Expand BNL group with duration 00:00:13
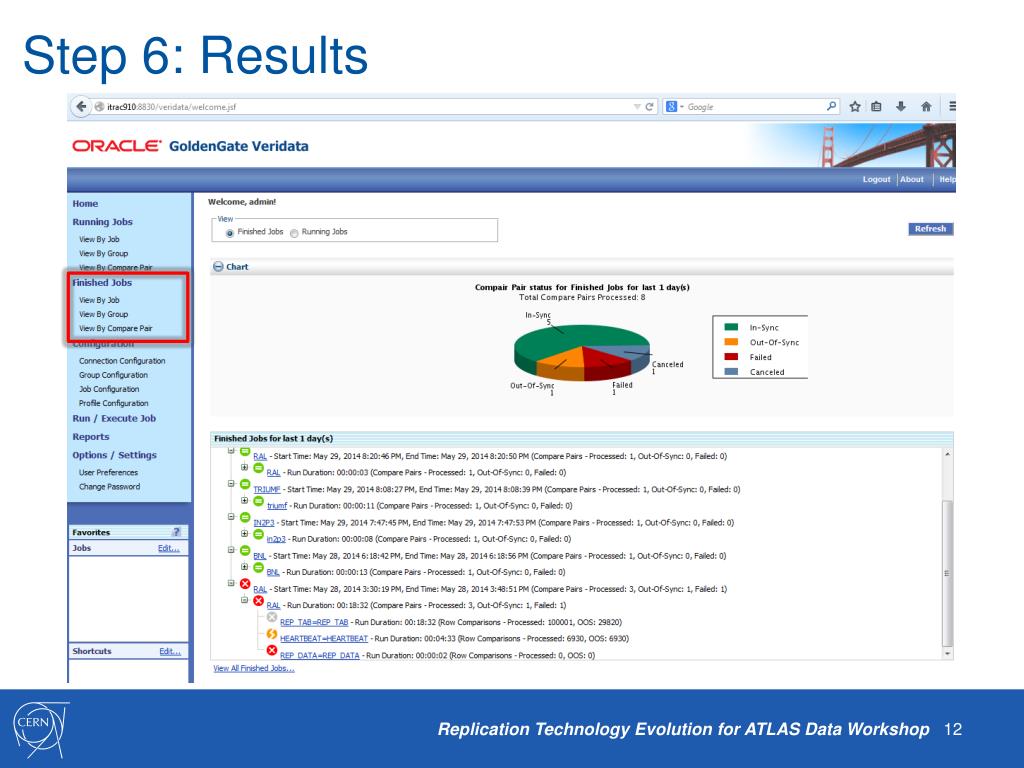The image size is (1024, 768). 244,567
